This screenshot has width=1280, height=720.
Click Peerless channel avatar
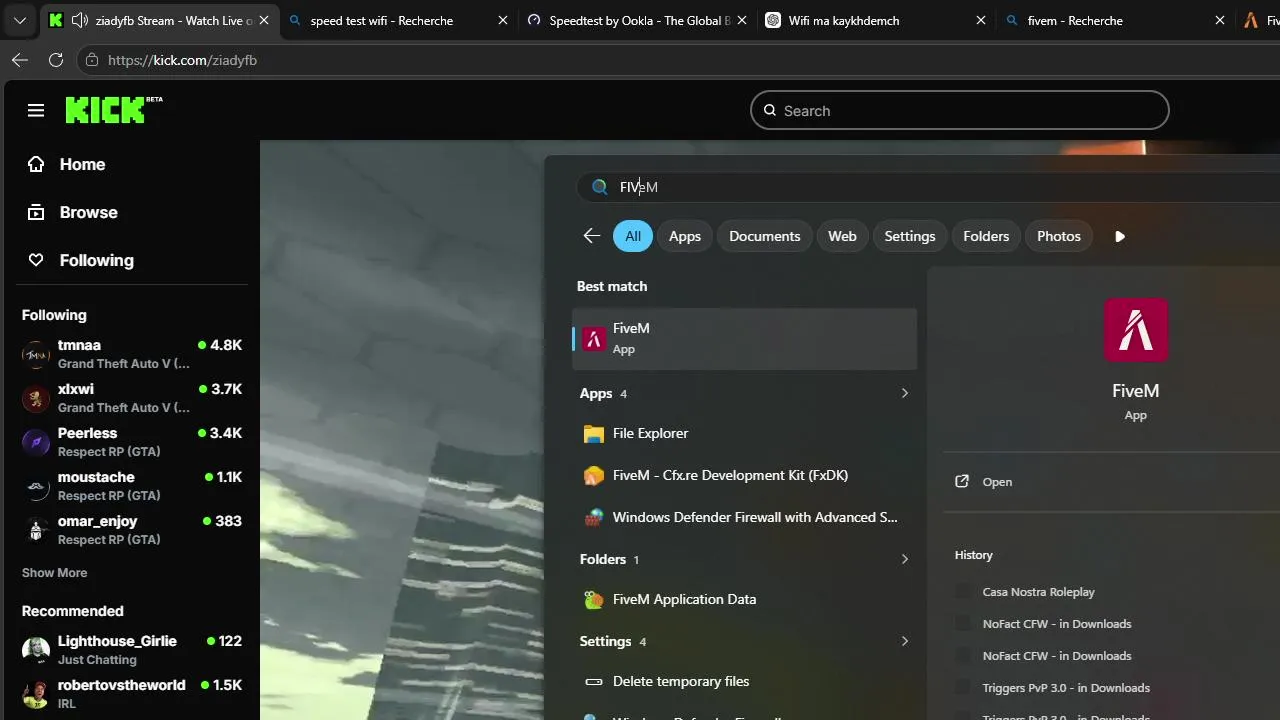pyautogui.click(x=36, y=442)
